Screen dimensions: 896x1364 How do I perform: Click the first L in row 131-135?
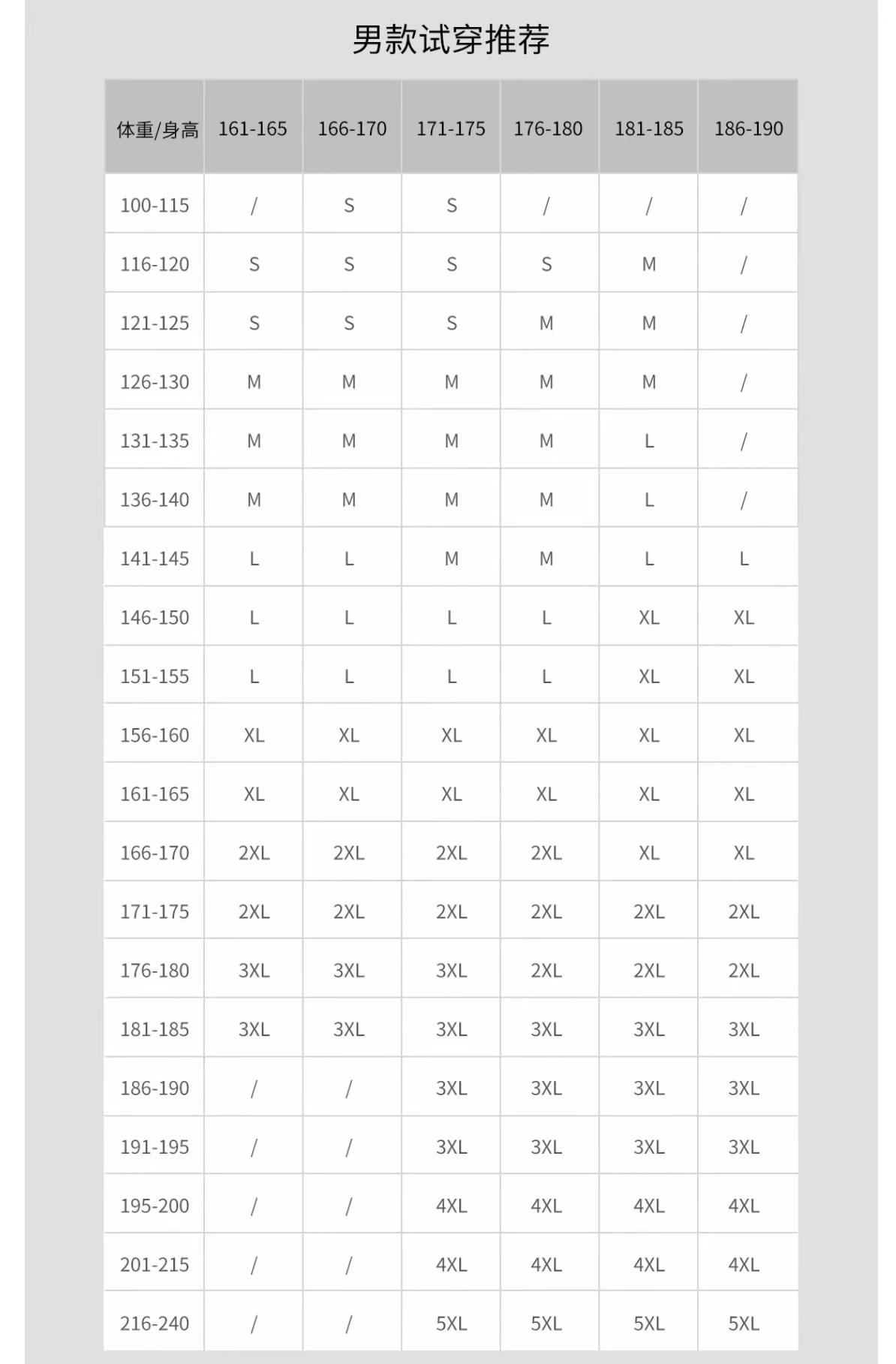click(x=649, y=441)
